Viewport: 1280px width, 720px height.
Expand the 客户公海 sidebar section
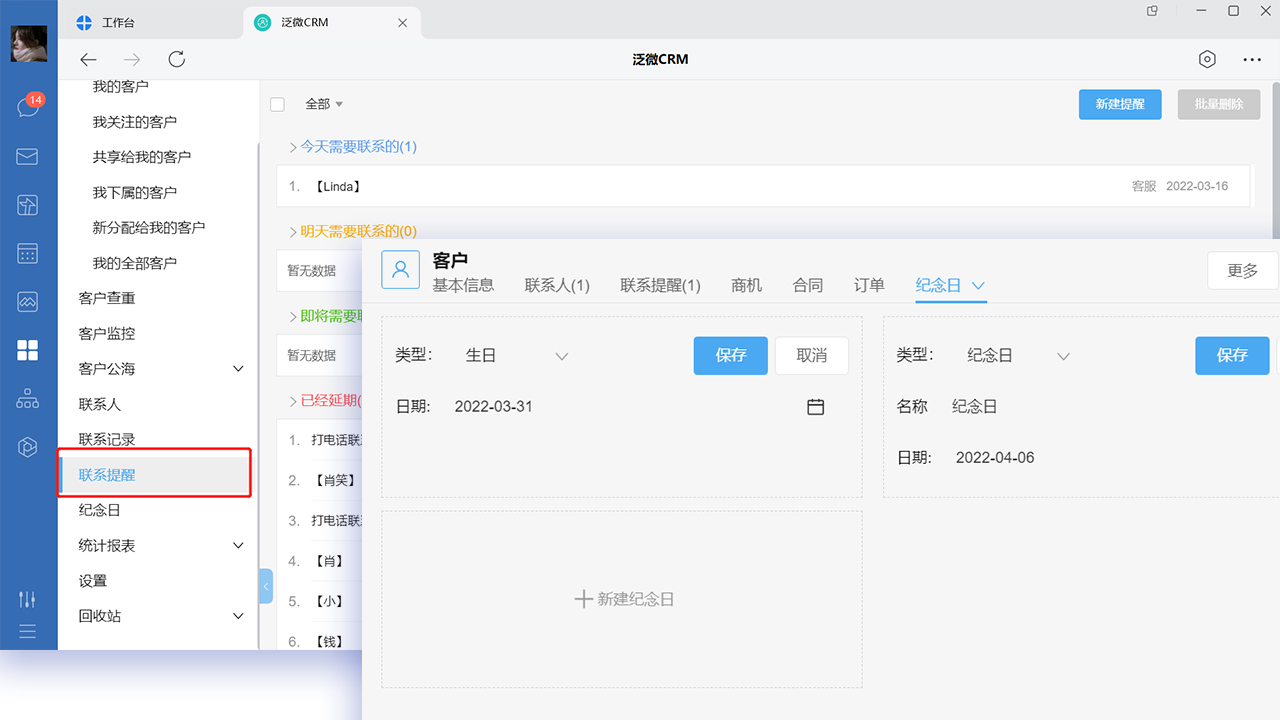pos(238,368)
